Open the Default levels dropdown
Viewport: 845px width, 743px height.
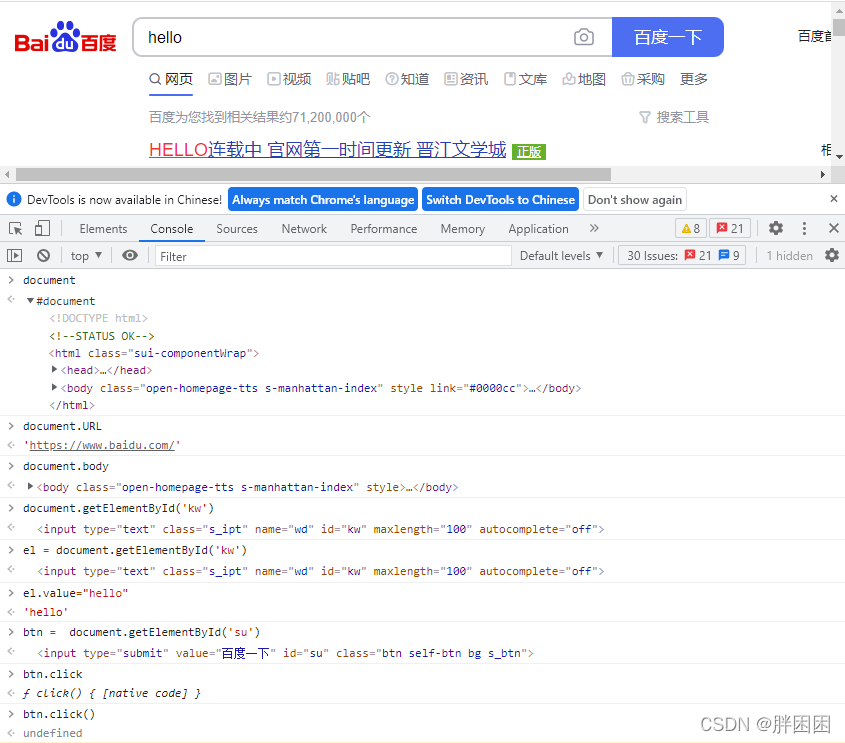561,256
